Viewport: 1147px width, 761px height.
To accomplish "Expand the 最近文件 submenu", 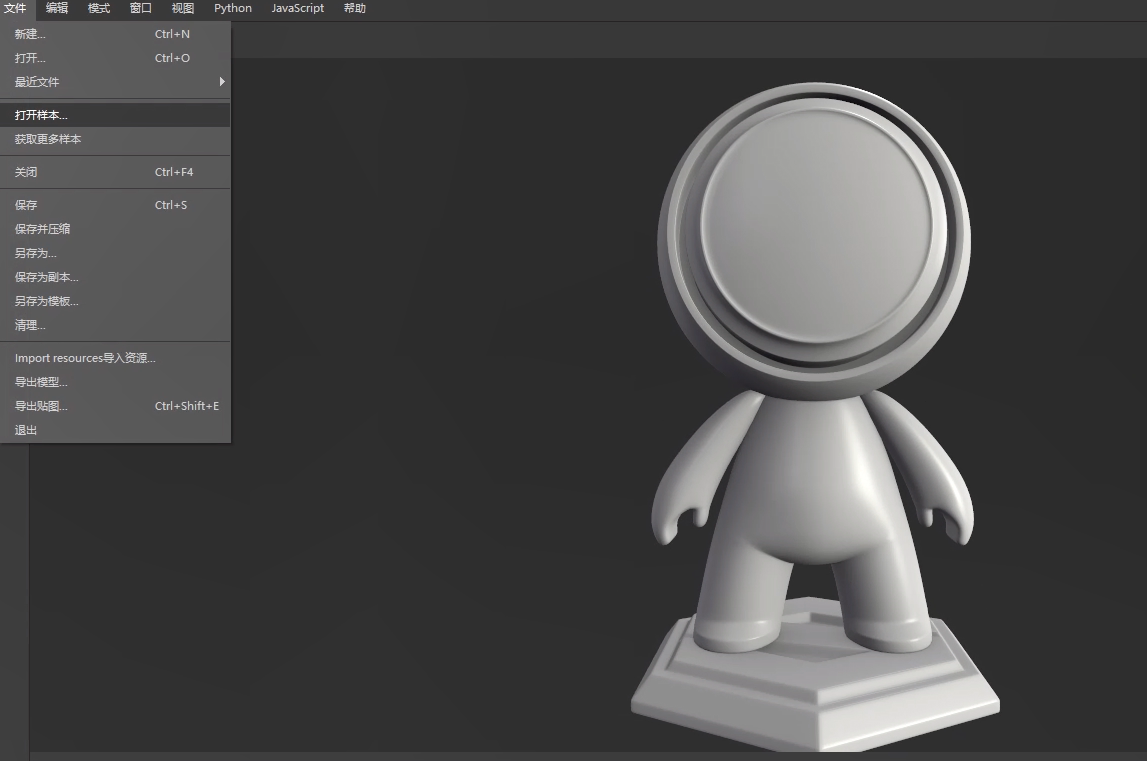I will tap(37, 82).
